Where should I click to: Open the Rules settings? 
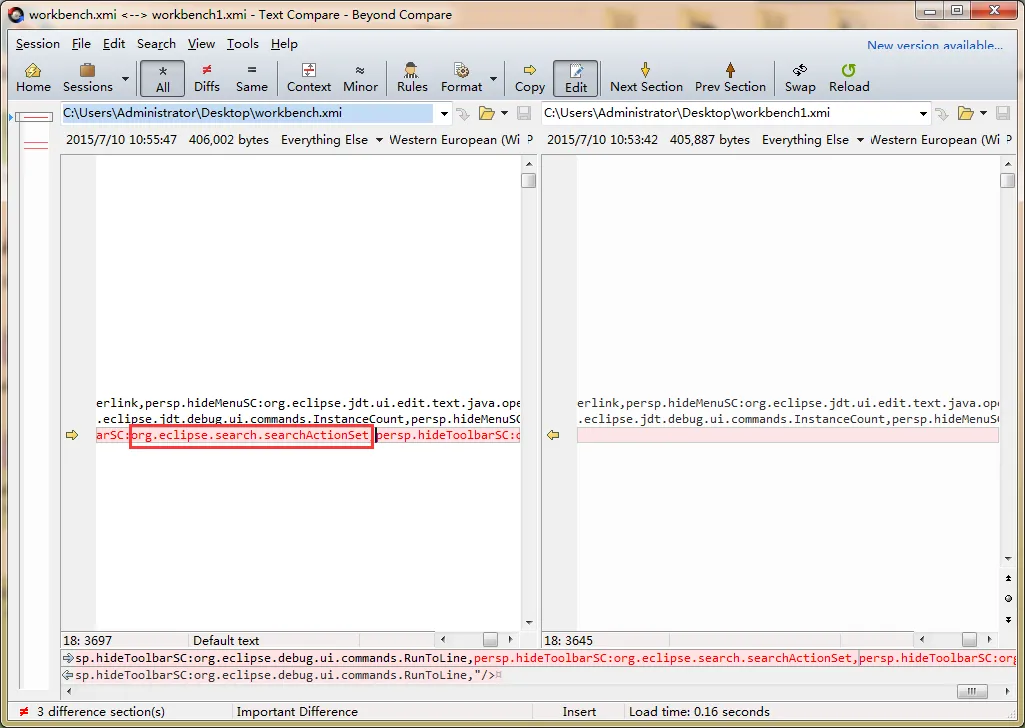pos(412,78)
